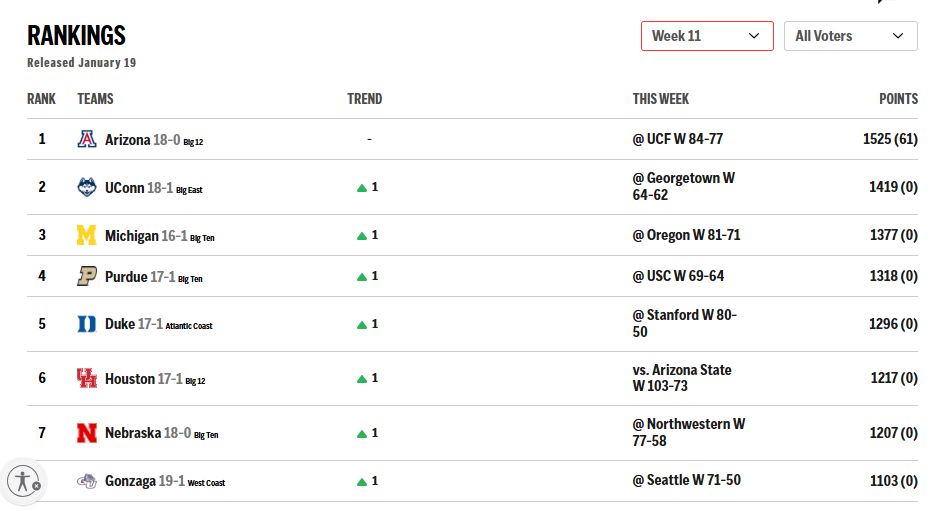Open the @ Seattle W 71-50 game recap
Image resolution: width=948 pixels, height=511 pixels.
pyautogui.click(x=686, y=481)
